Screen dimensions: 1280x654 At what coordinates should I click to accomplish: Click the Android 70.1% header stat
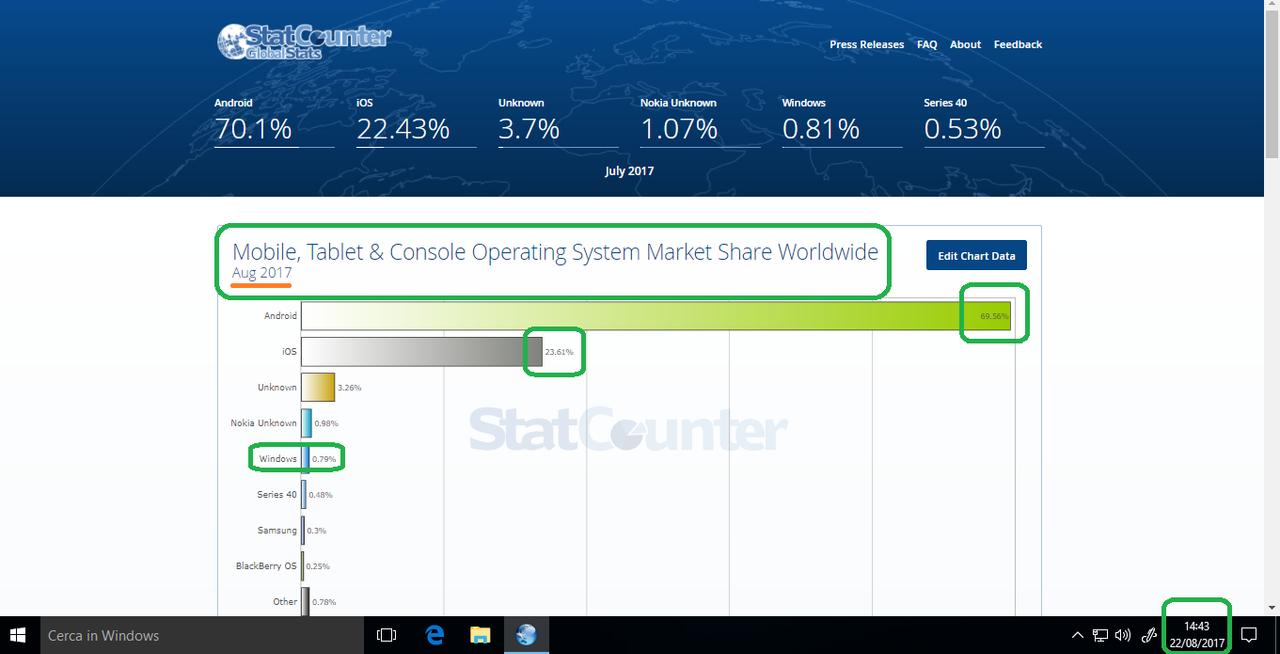tap(274, 121)
